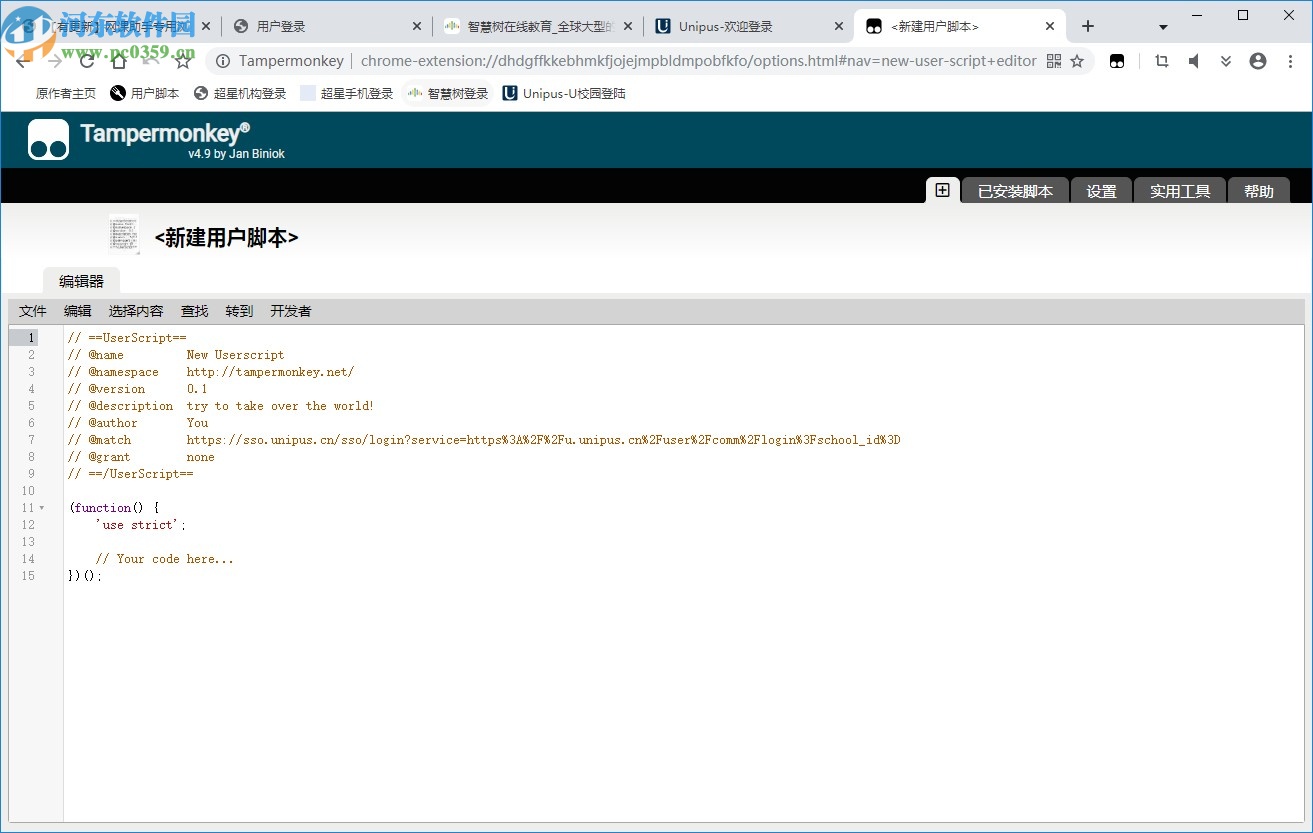Click the @namespace tampermonkey.net line
1313x833 pixels.
pos(211,372)
